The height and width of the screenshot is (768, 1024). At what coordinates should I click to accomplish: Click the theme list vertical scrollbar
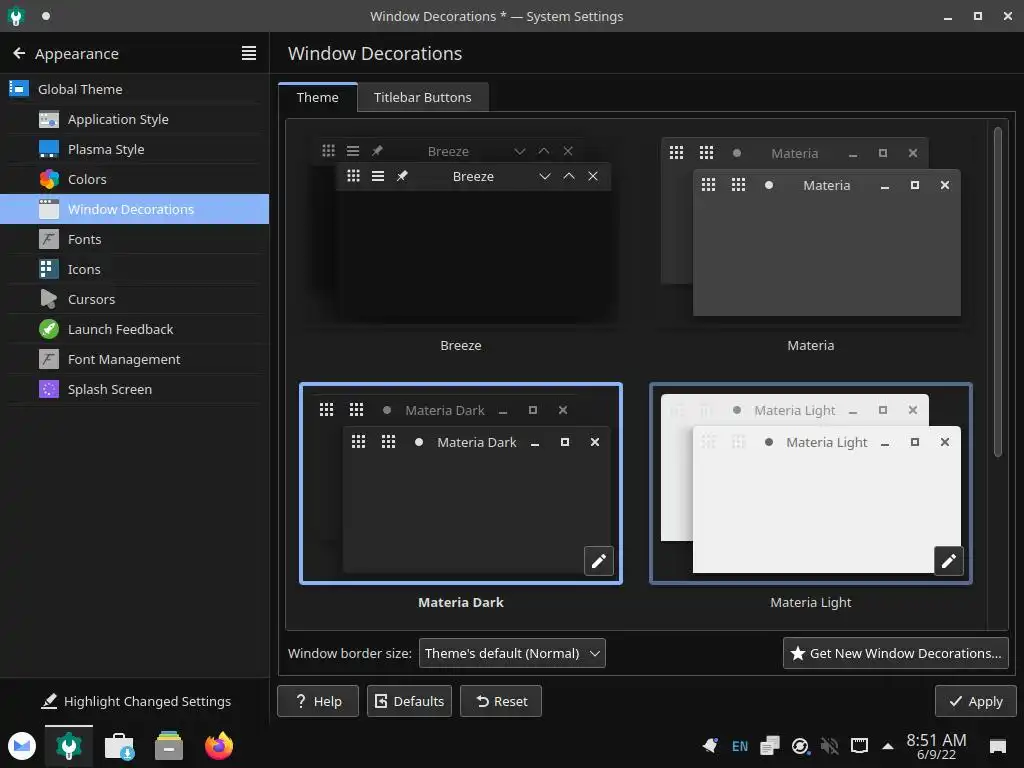998,293
